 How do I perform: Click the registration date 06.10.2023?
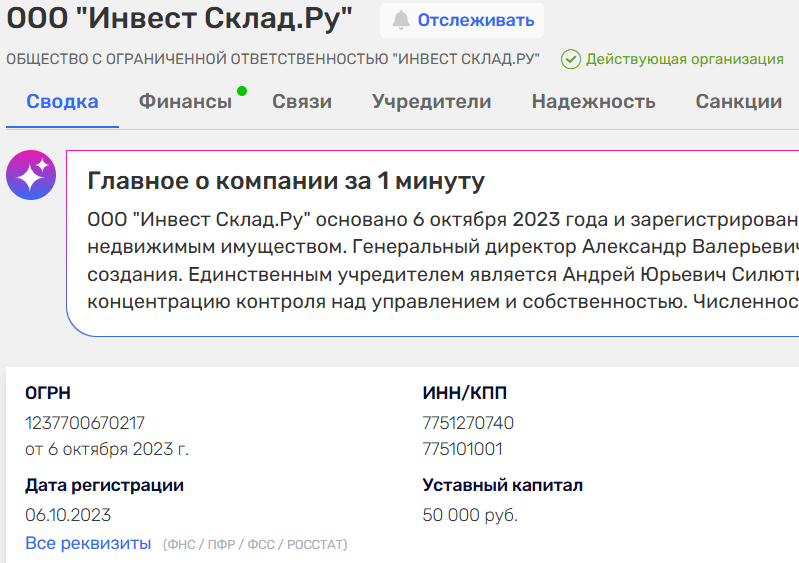point(68,515)
